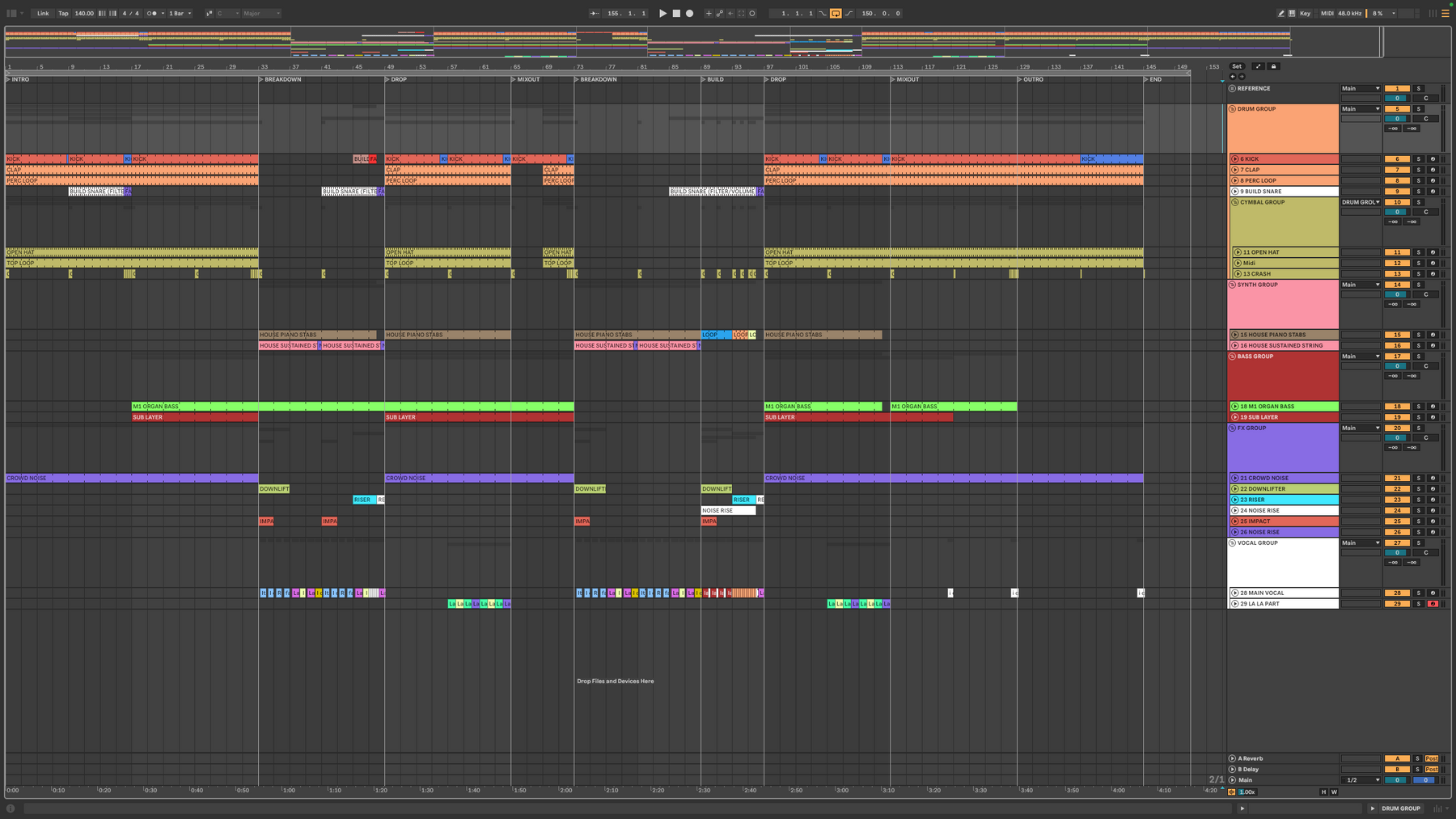Toggle track activator 6 for KICK
Screen dimensions: 1456x819
1397,159
